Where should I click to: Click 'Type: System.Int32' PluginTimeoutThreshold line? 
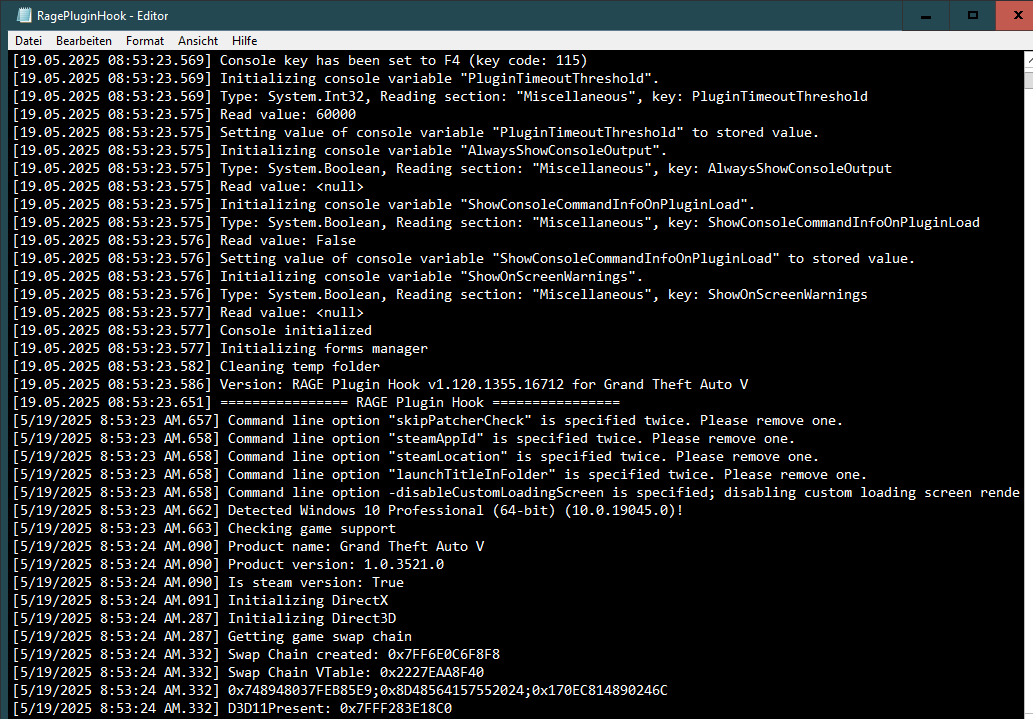coord(440,97)
